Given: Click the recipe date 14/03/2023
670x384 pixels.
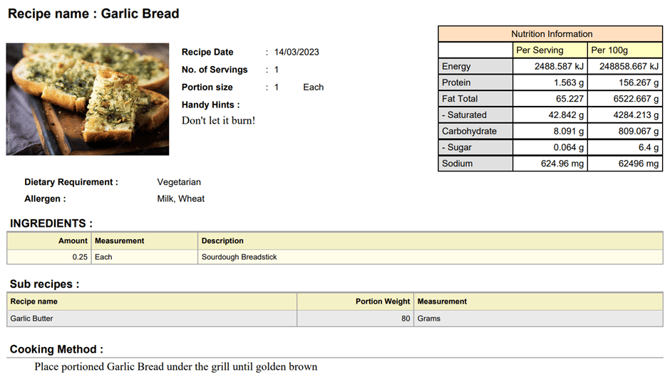Looking at the screenshot, I should point(297,52).
